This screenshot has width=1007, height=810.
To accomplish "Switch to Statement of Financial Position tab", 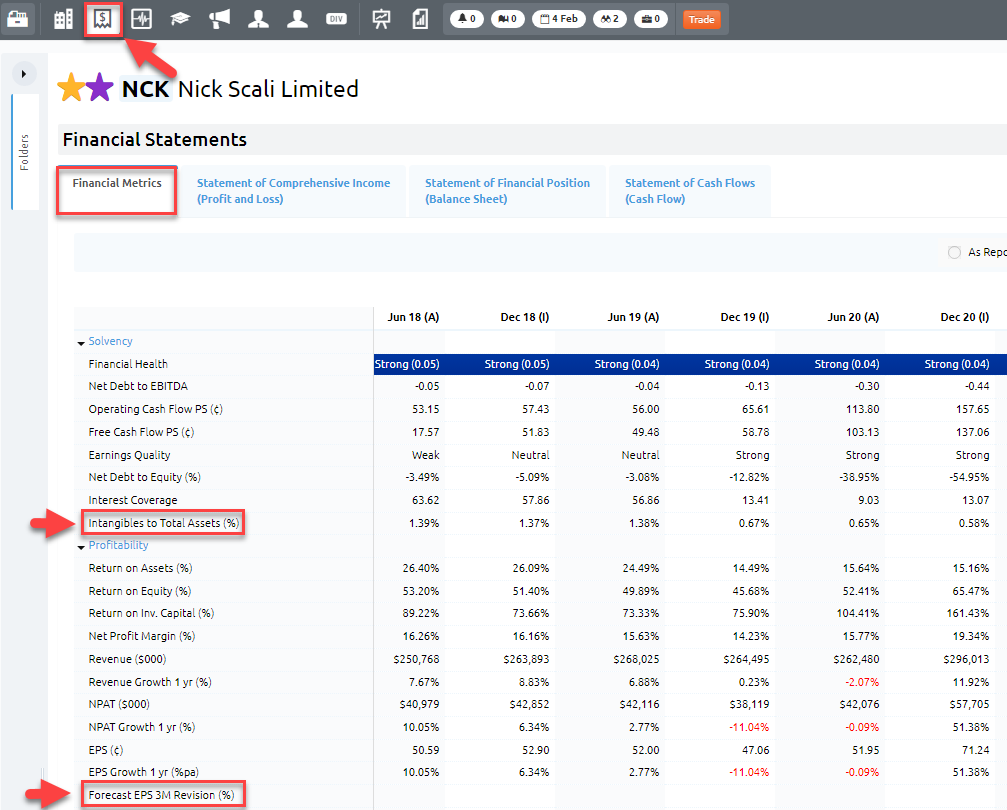I will click(507, 191).
